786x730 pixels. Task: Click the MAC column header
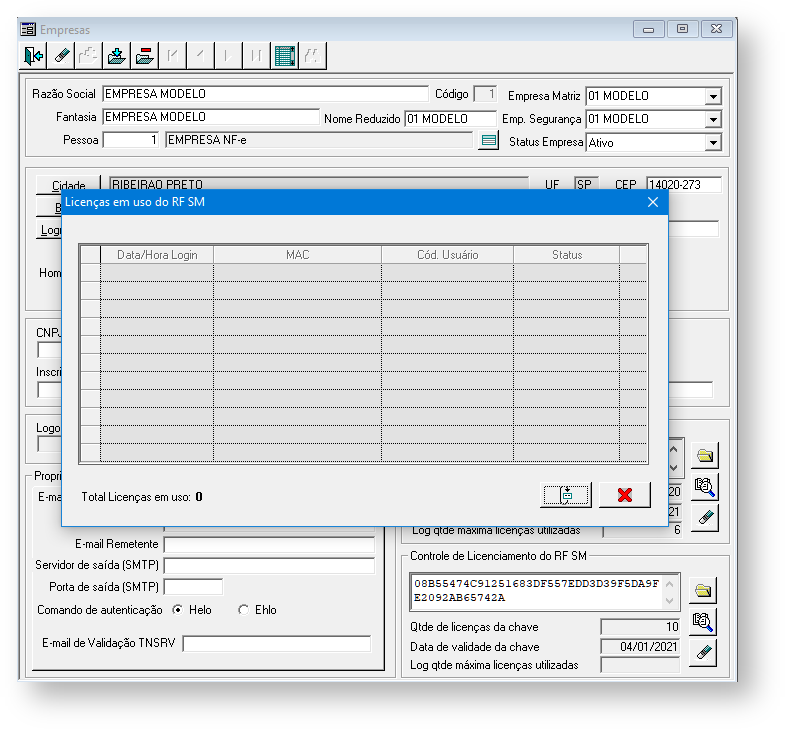pos(297,255)
